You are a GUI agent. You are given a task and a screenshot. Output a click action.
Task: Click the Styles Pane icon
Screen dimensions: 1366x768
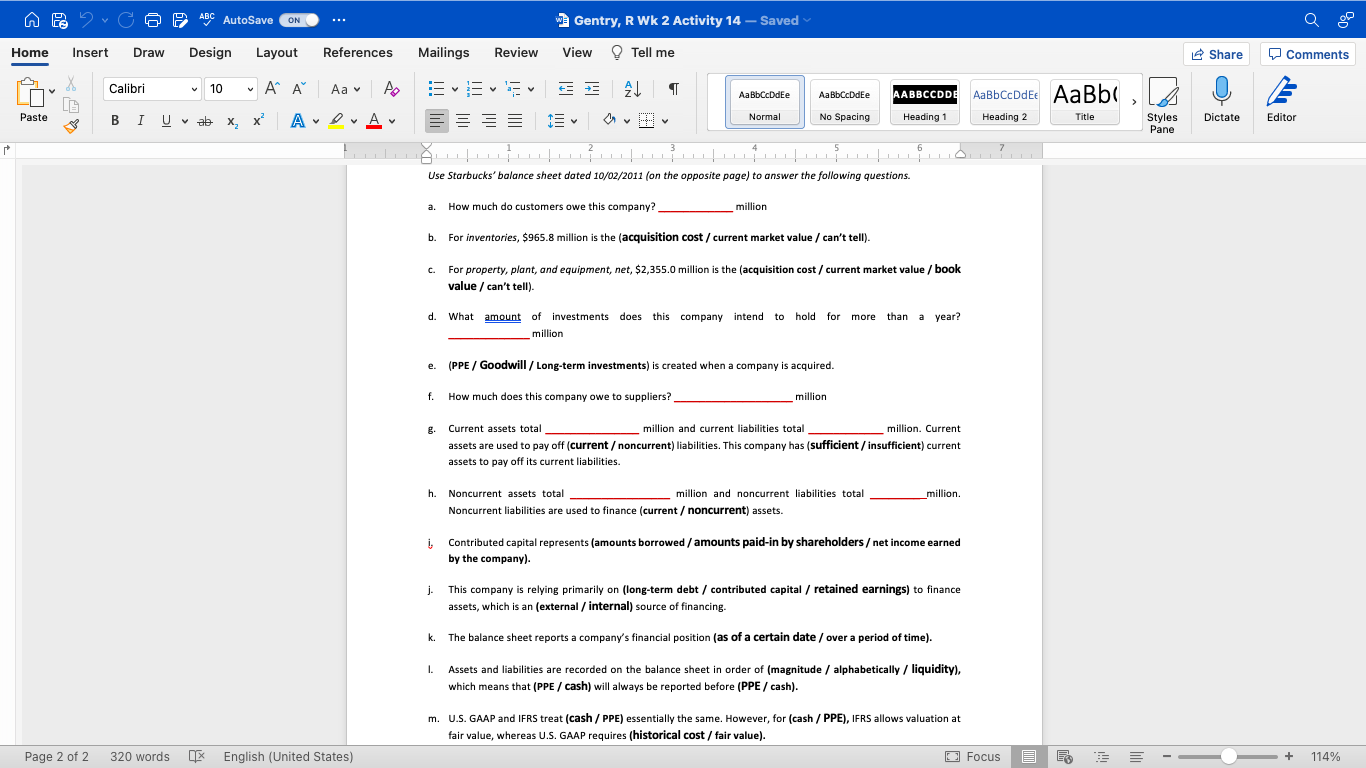pyautogui.click(x=1163, y=100)
